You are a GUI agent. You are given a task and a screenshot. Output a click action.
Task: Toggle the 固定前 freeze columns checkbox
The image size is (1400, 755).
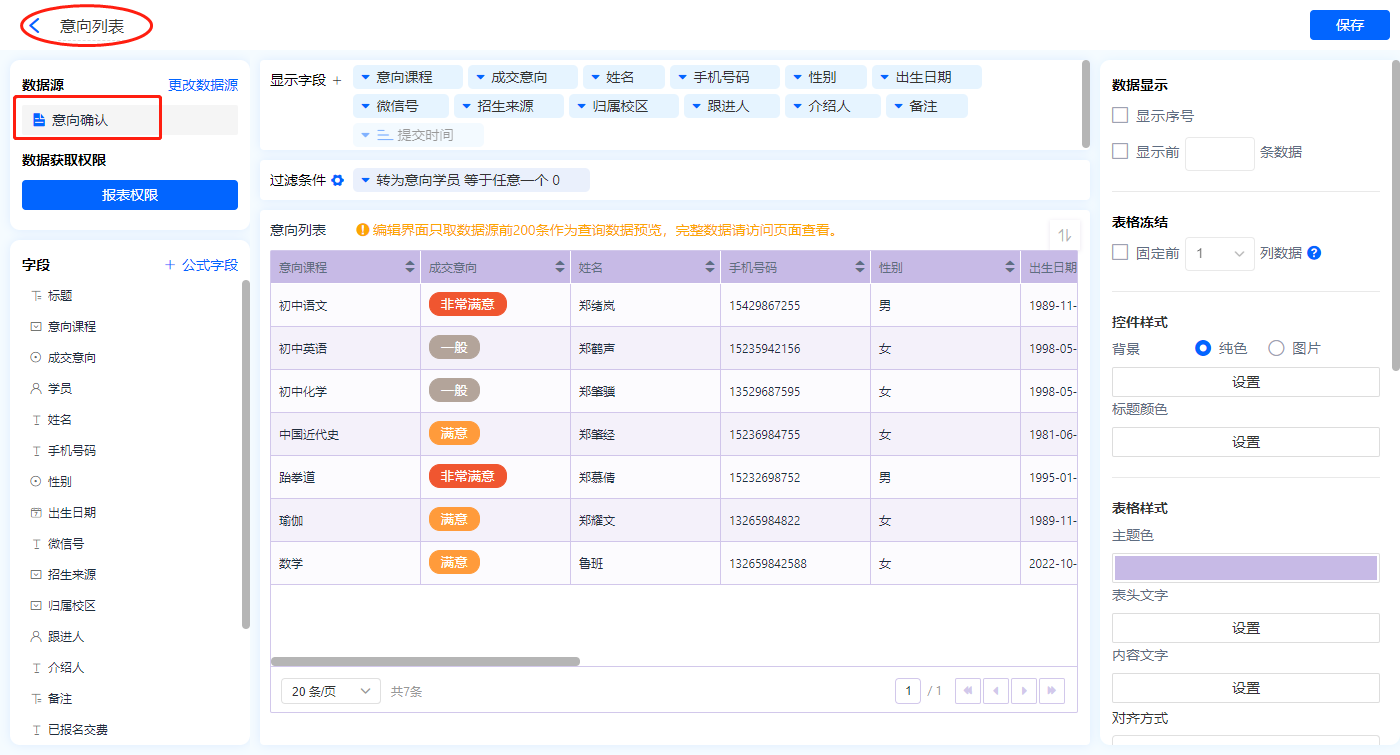pos(1121,253)
